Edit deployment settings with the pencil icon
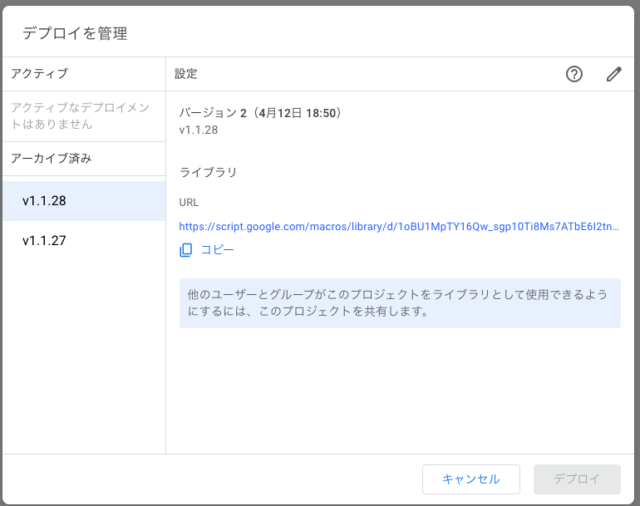 click(x=613, y=74)
